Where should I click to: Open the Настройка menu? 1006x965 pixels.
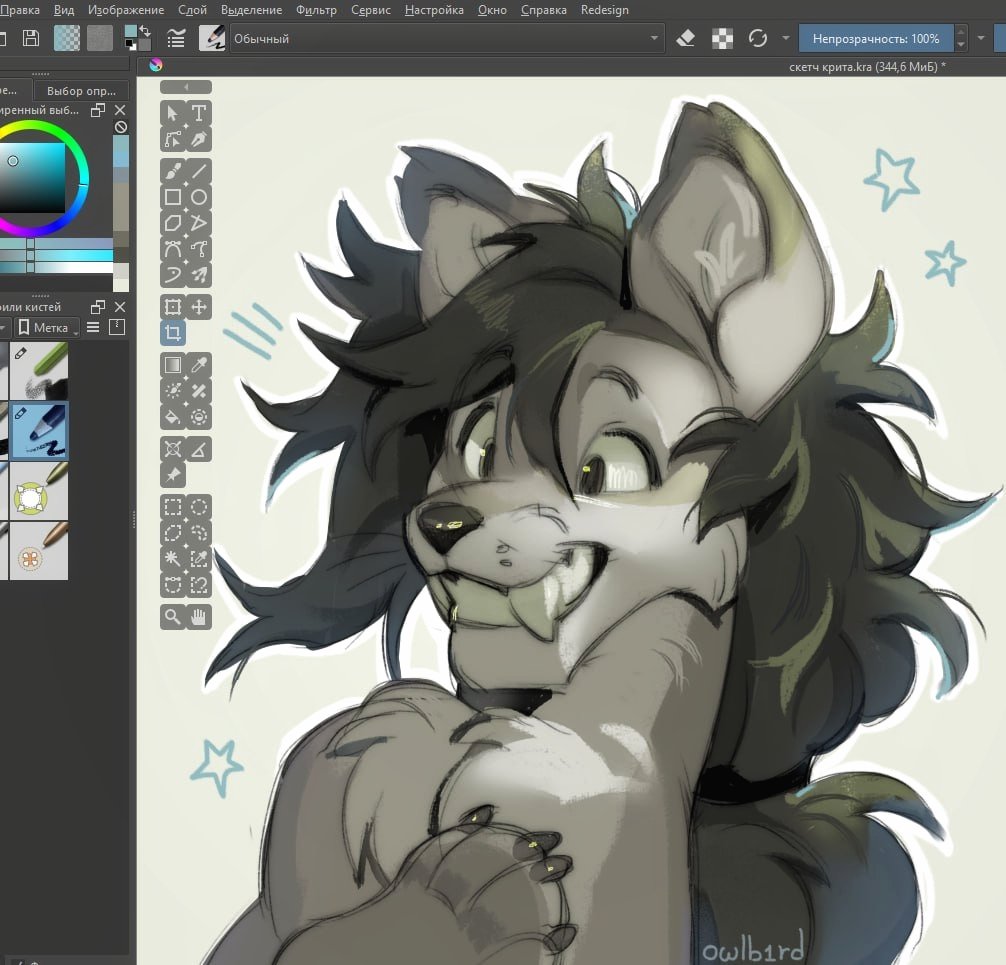tap(434, 10)
